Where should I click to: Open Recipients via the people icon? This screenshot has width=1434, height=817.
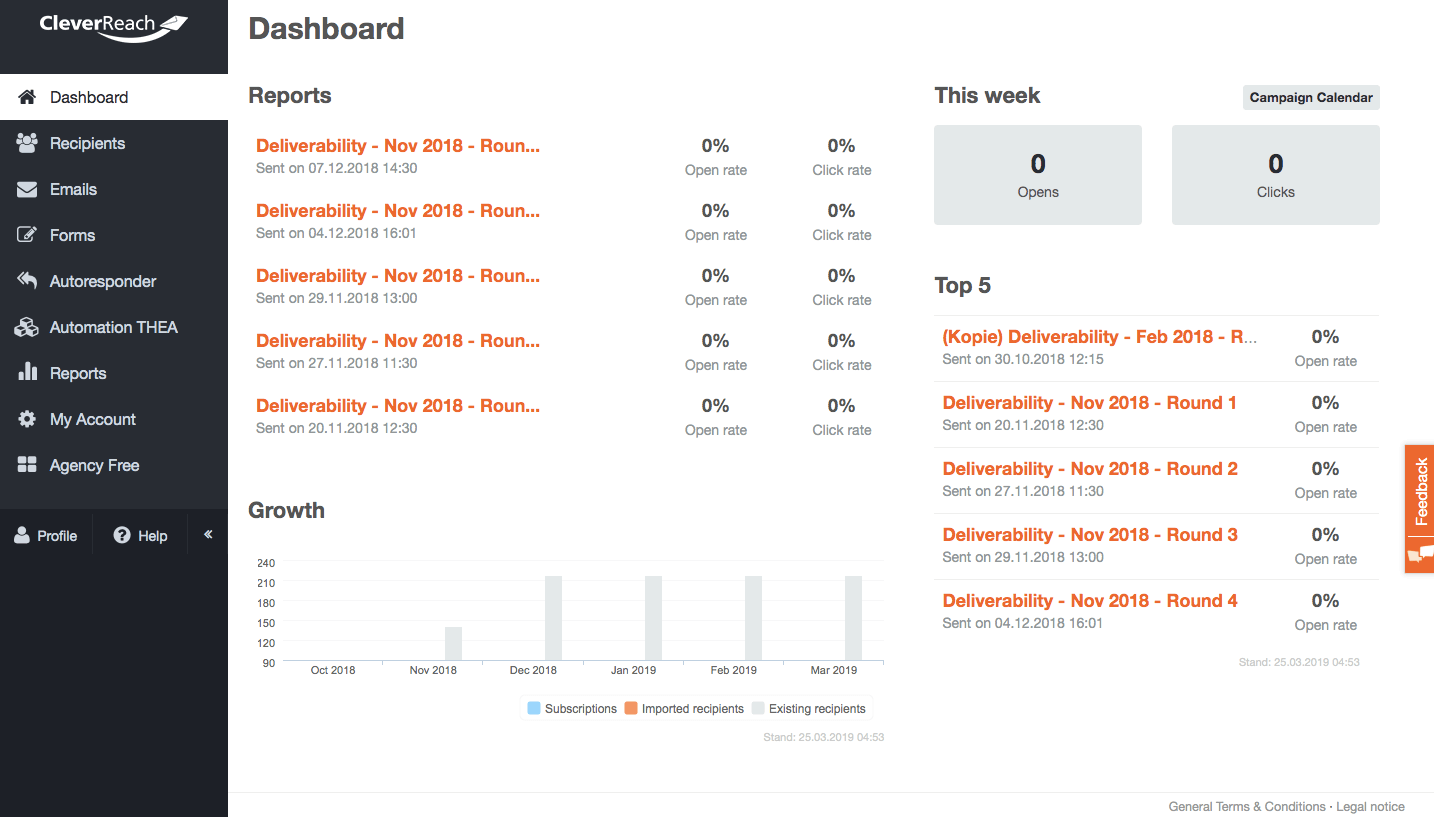coord(27,143)
